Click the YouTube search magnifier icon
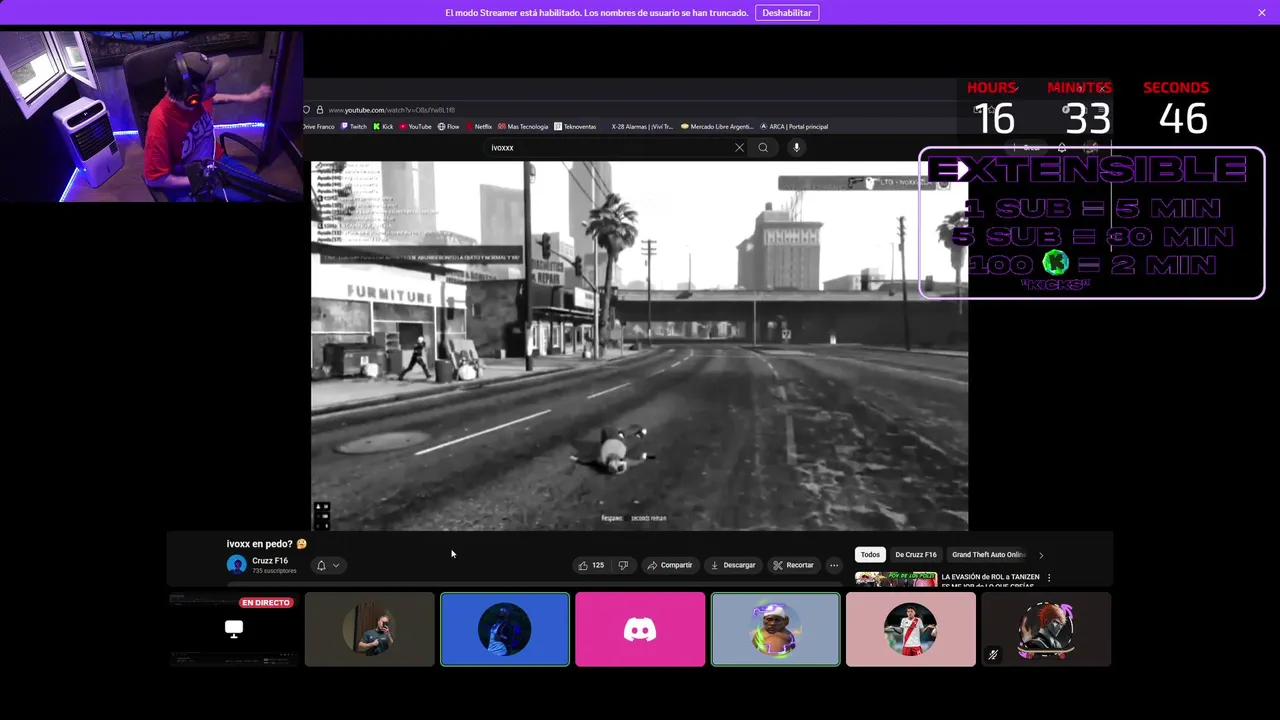 pos(763,148)
